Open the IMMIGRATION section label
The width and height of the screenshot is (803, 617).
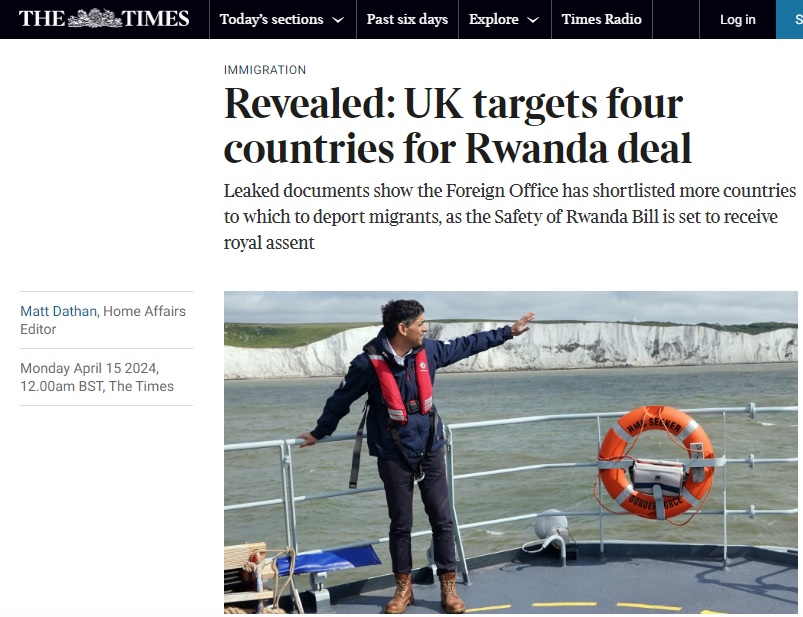pos(265,70)
